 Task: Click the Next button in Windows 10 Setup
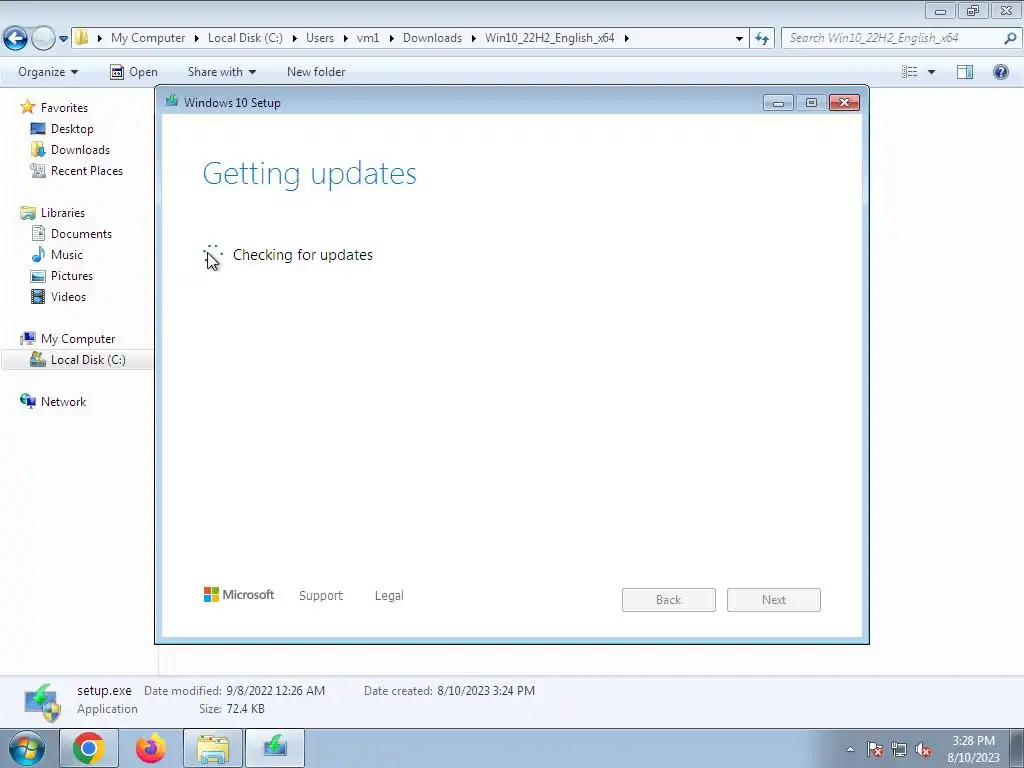(x=774, y=600)
